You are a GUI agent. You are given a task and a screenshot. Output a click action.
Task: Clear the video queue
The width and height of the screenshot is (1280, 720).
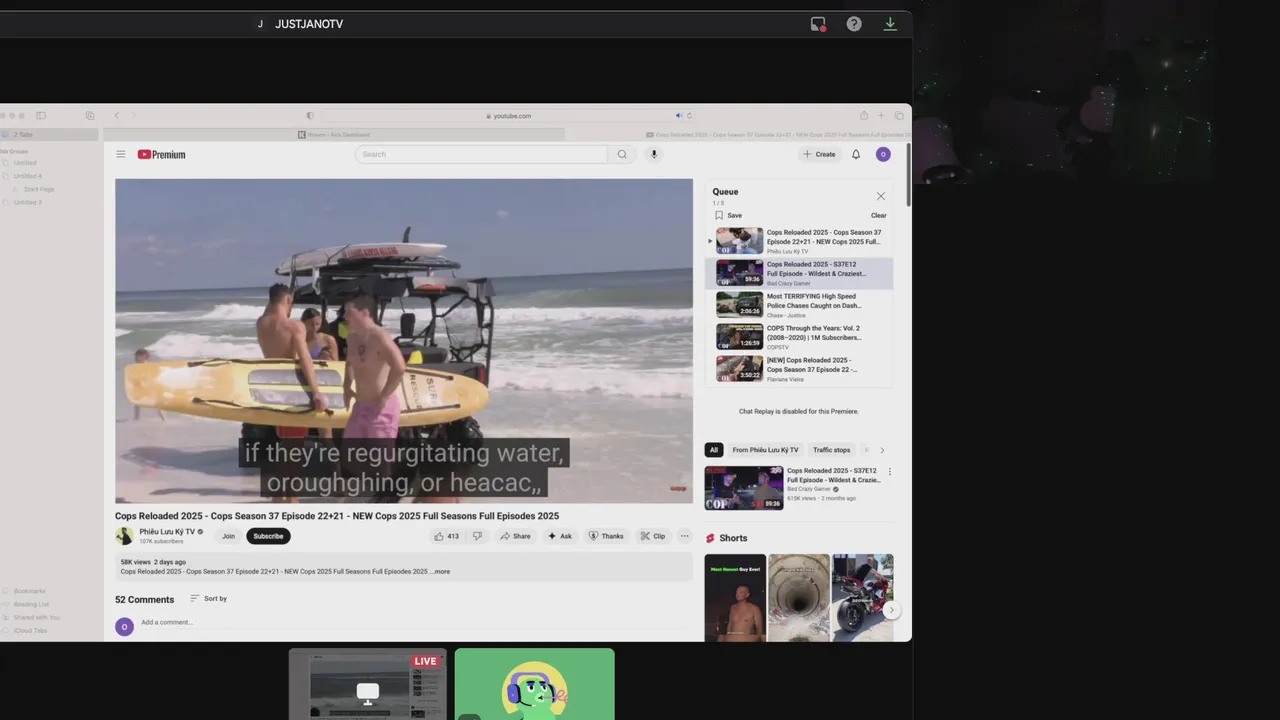[878, 215]
